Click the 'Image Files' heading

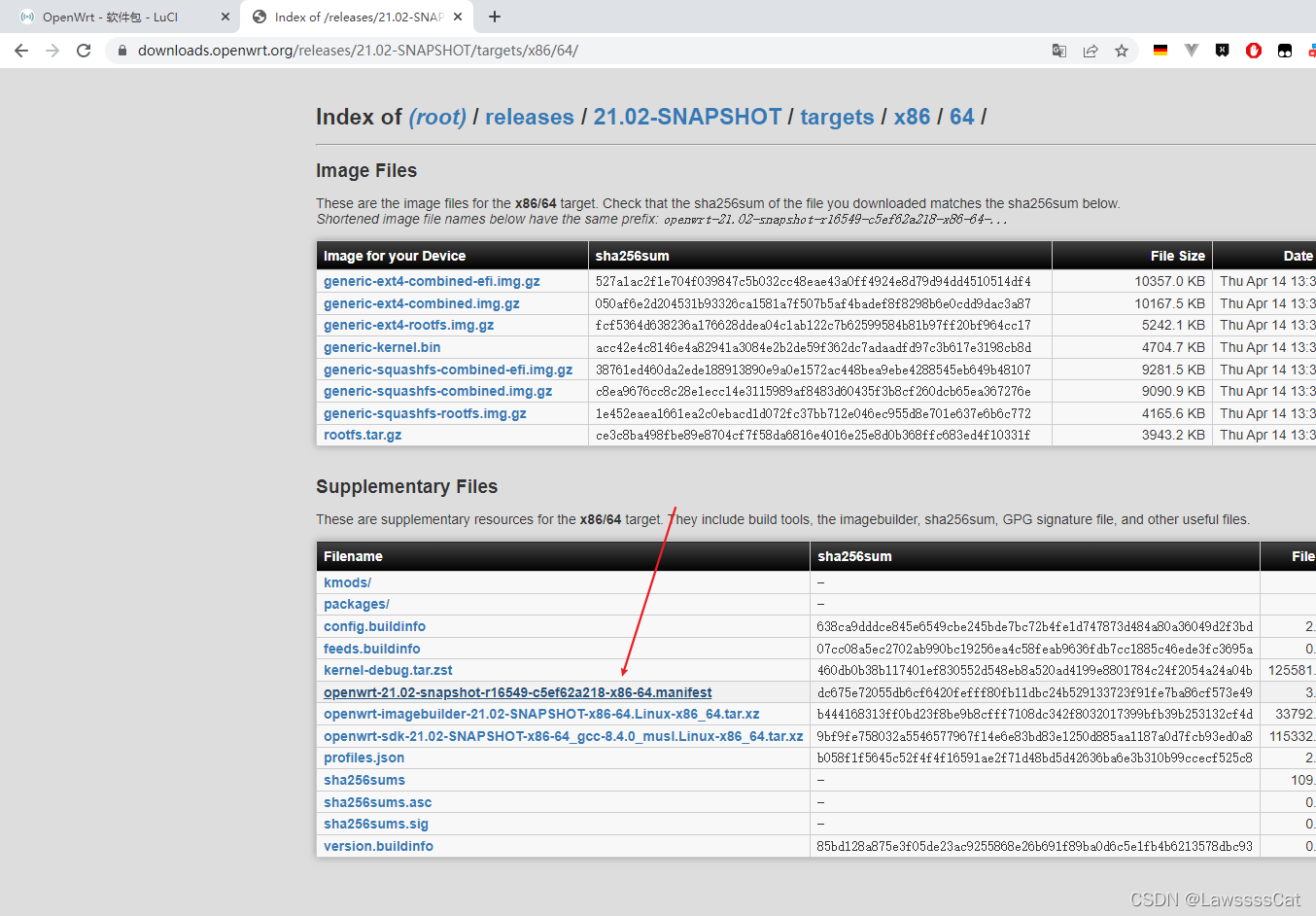[366, 170]
